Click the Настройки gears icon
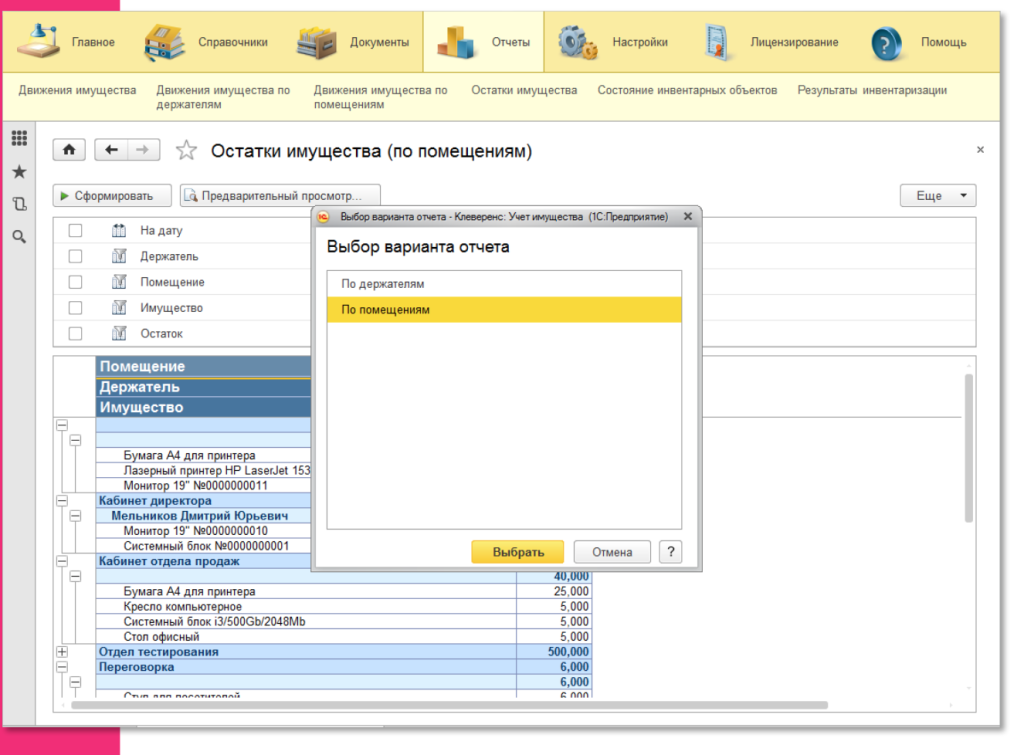This screenshot has height=755, width=1024. click(577, 42)
